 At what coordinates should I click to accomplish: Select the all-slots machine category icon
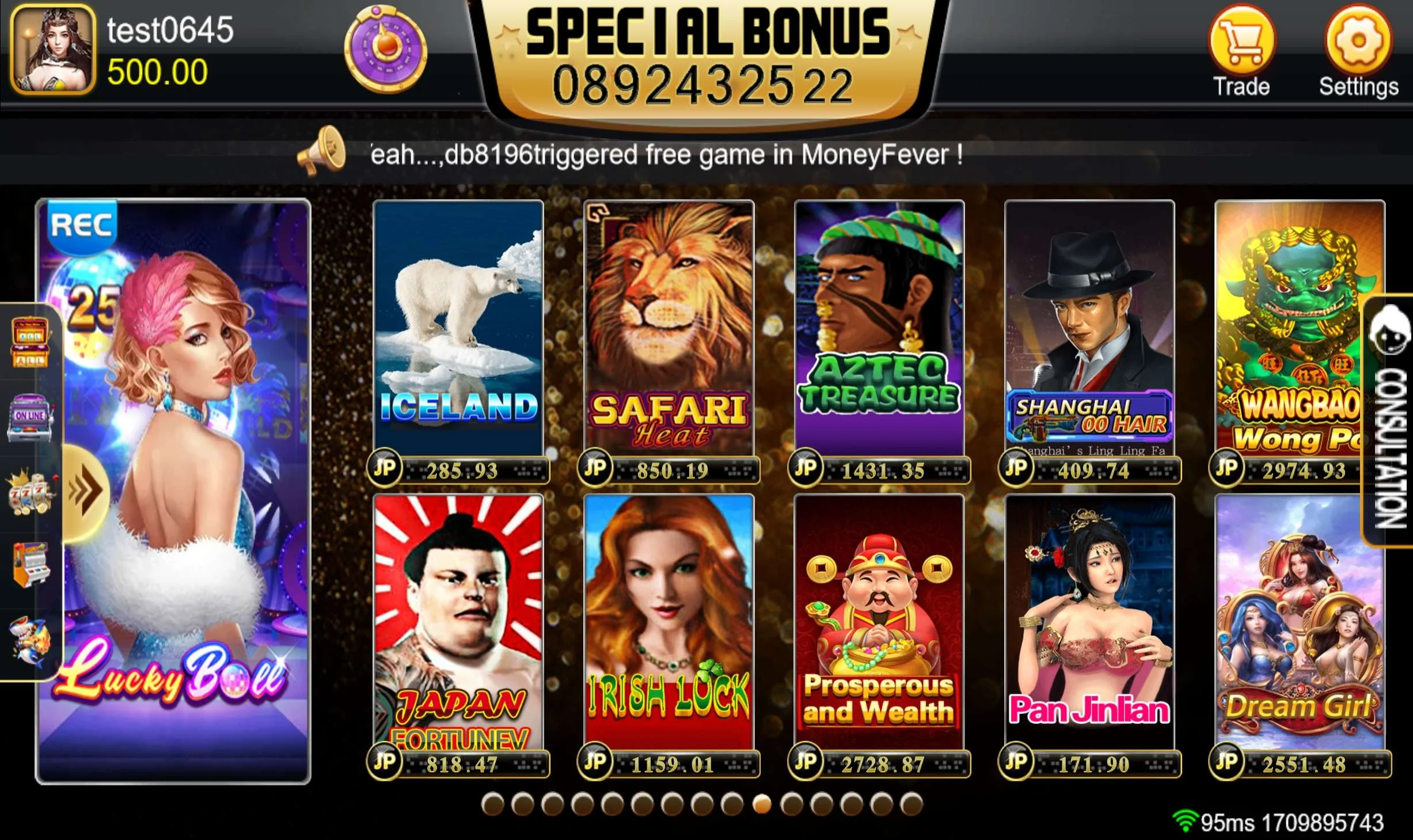(30, 342)
